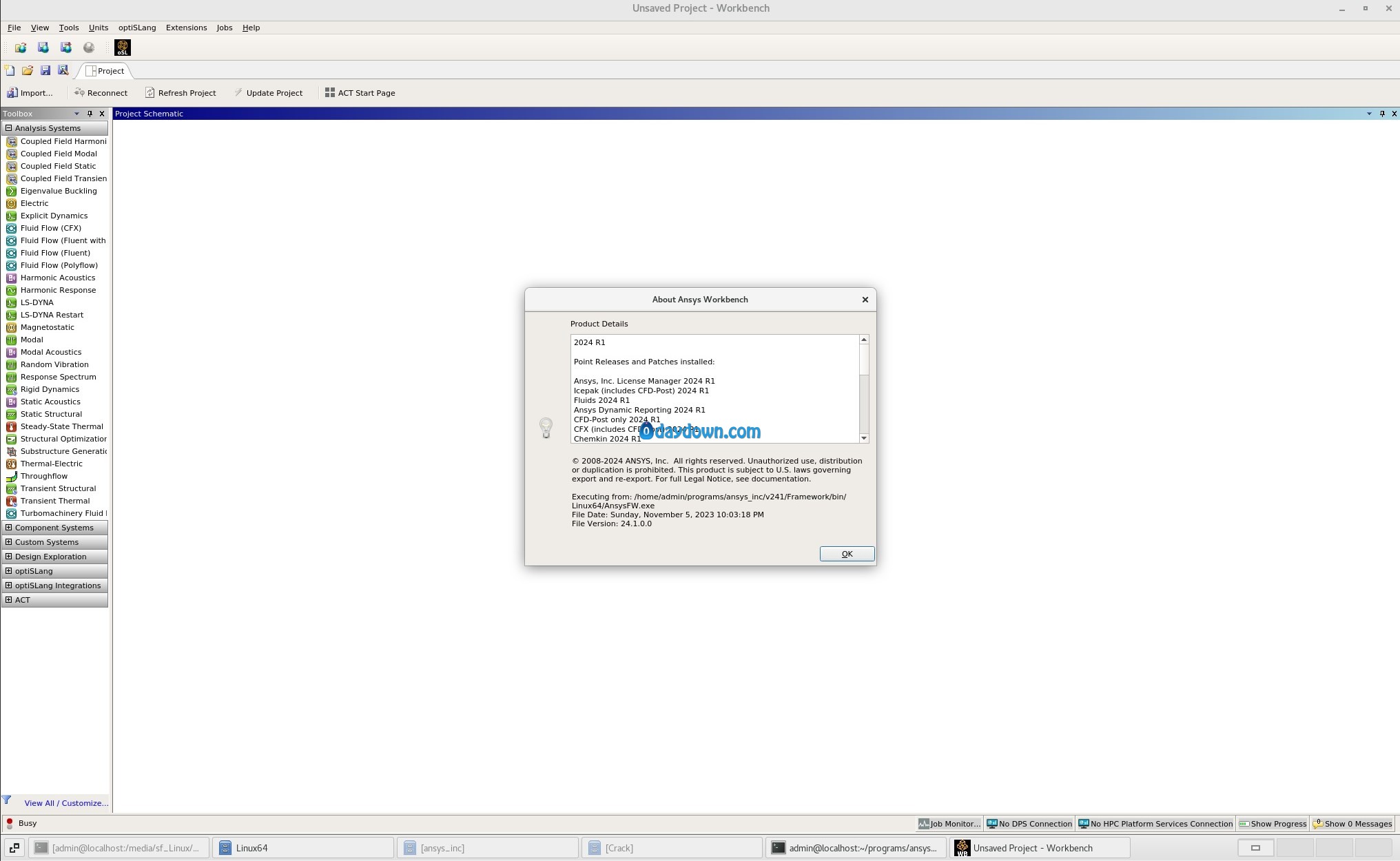The image size is (1400, 861).
Task: Click Refresh Project button
Action: [181, 93]
